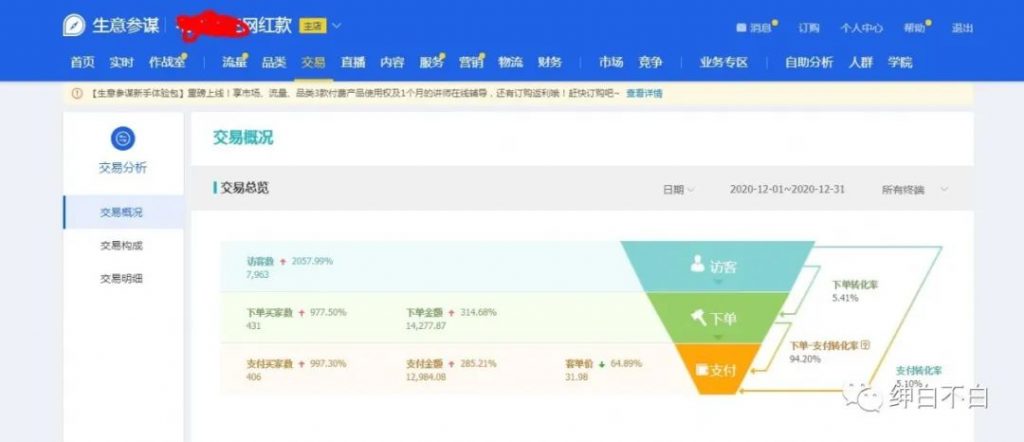Open the 竞争 nav tab
Viewport: 1024px width, 442px height.
coord(650,63)
